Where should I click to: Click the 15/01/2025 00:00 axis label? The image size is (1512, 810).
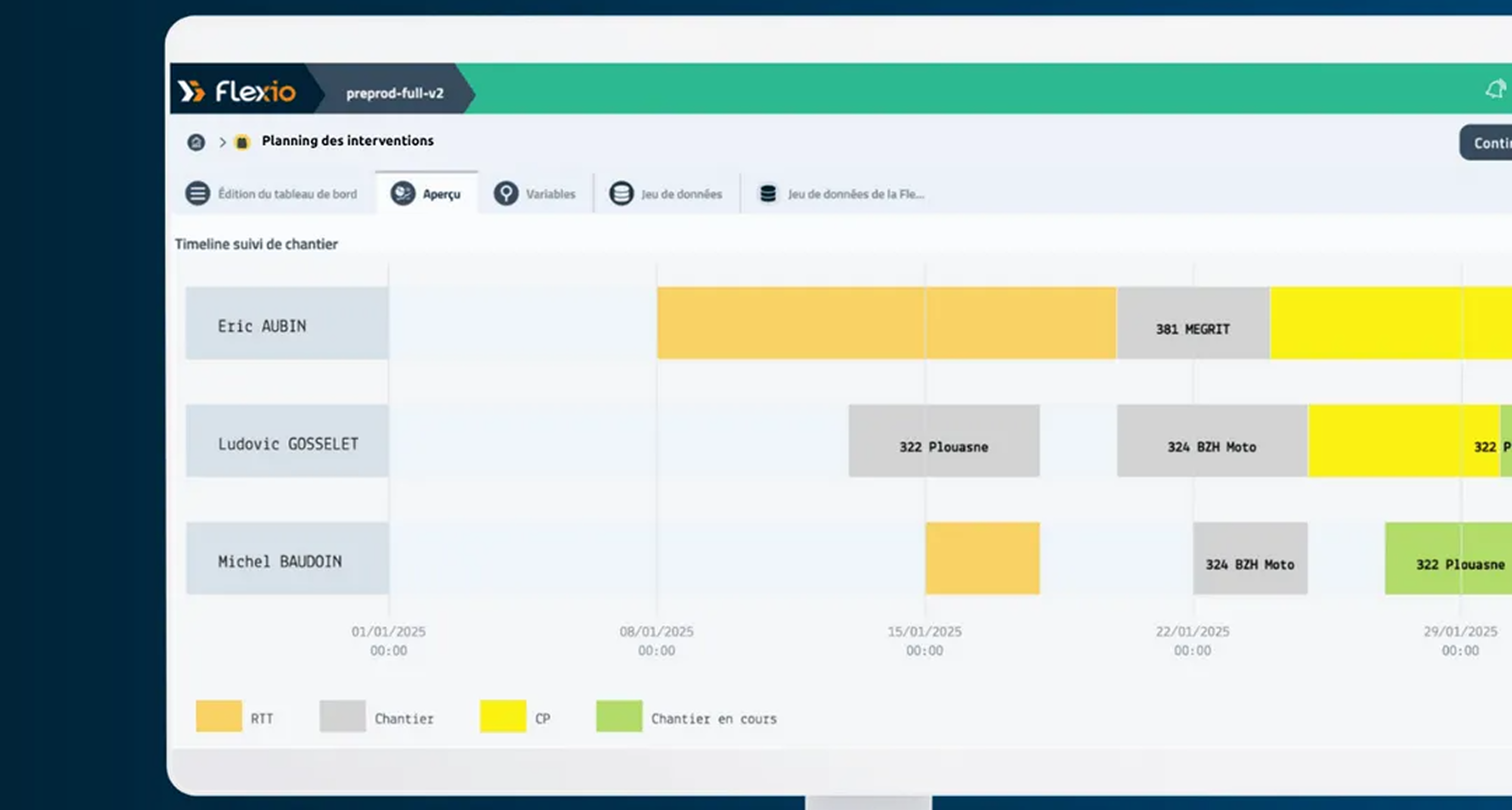coord(925,641)
